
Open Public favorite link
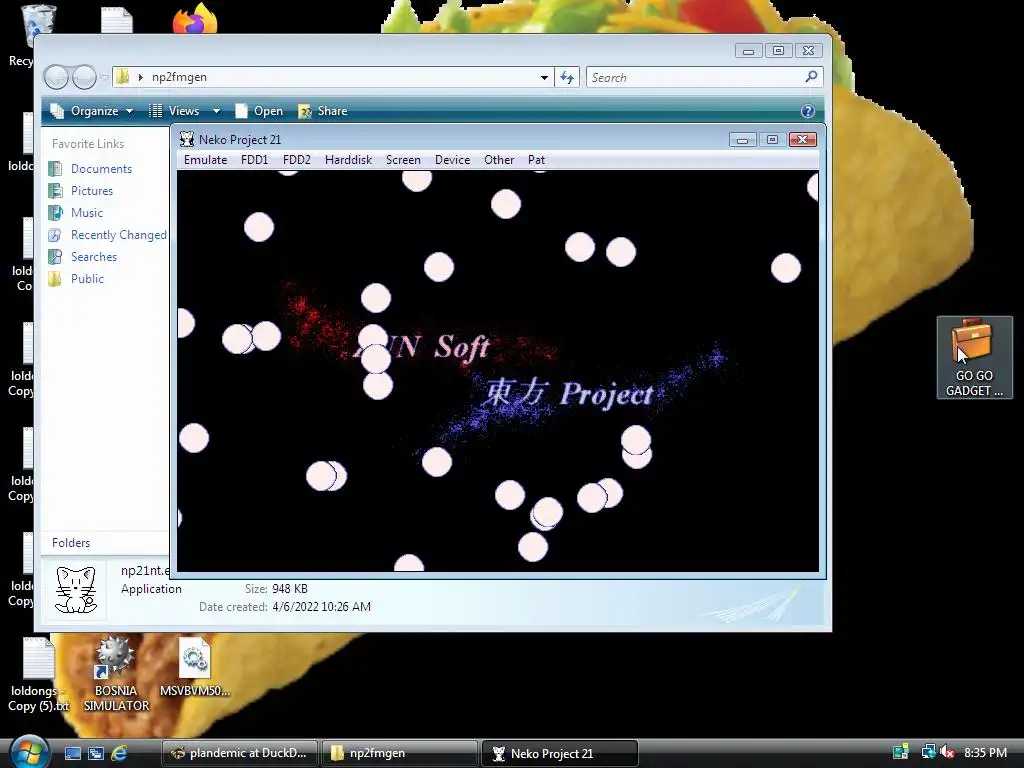87,279
